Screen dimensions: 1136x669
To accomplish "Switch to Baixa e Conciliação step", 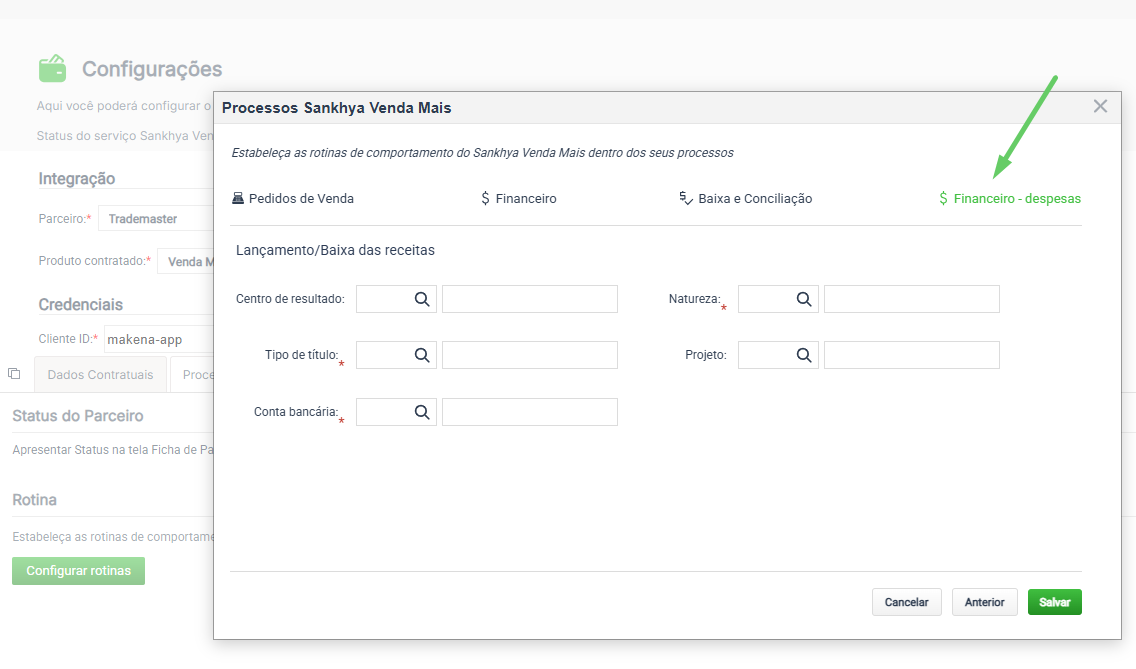I will 746,199.
